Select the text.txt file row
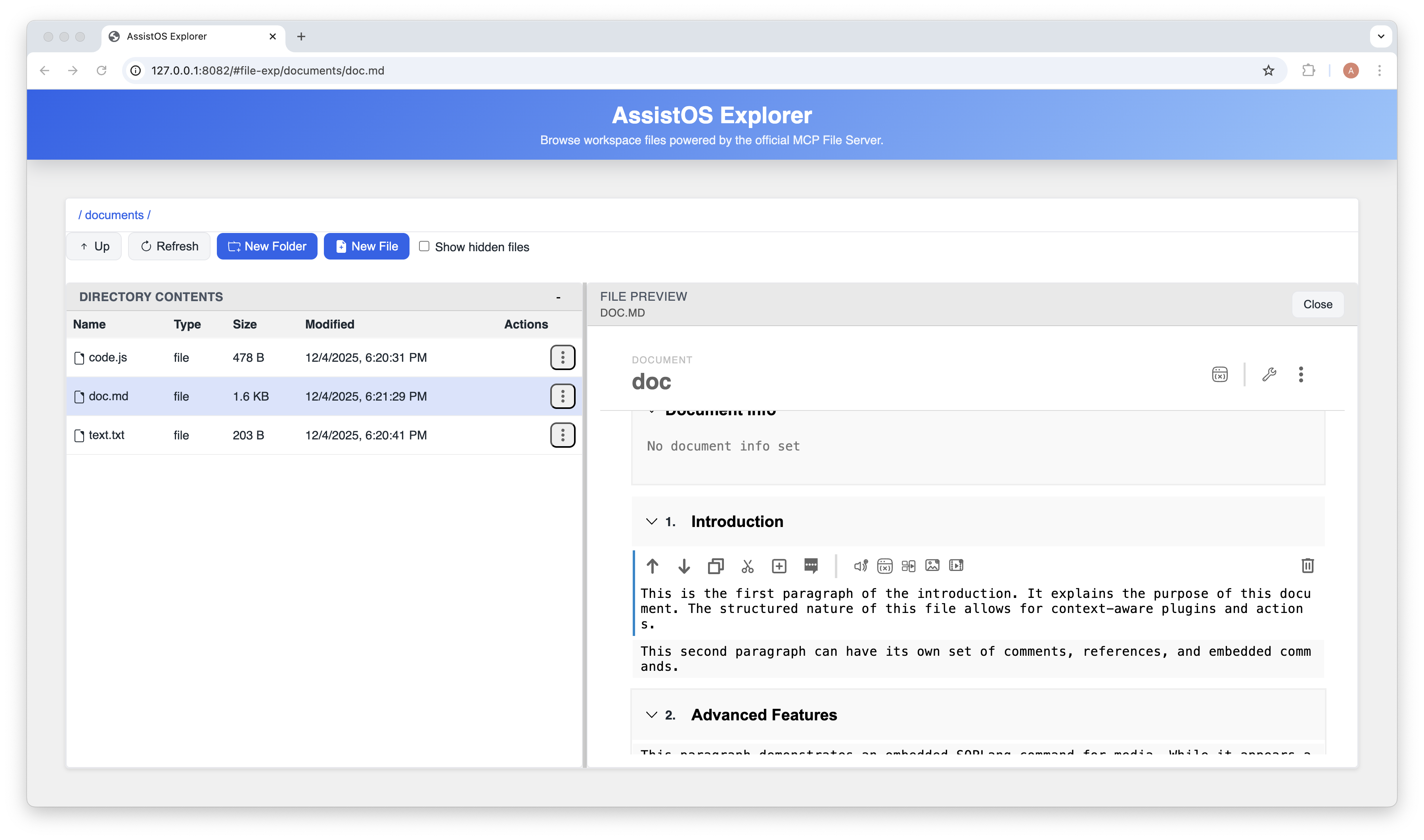This screenshot has height=840, width=1424. point(324,435)
